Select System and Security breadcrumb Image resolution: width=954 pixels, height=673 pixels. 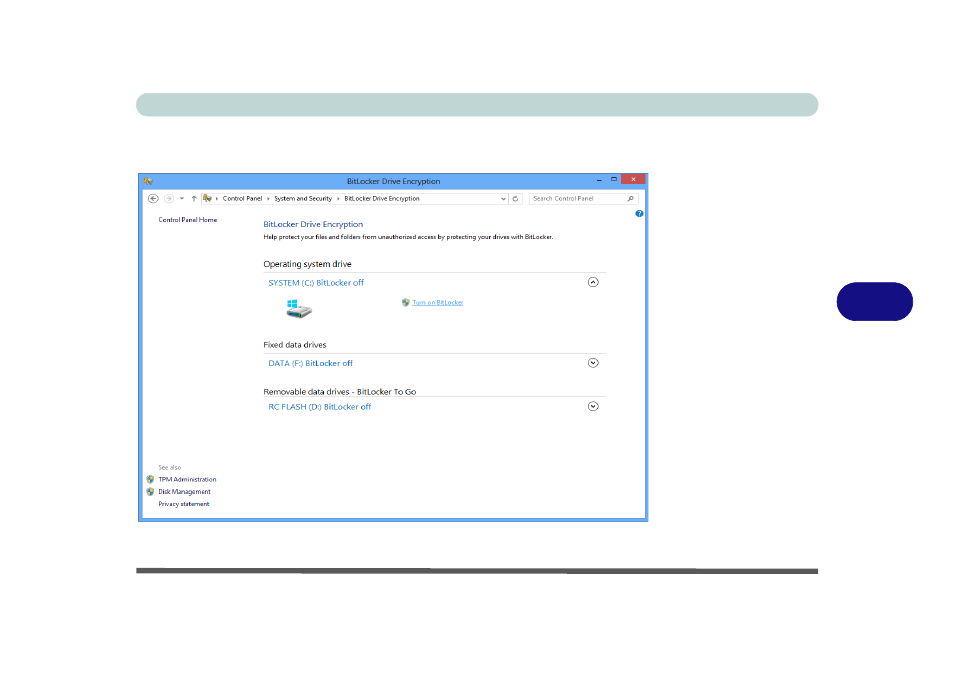click(x=303, y=198)
